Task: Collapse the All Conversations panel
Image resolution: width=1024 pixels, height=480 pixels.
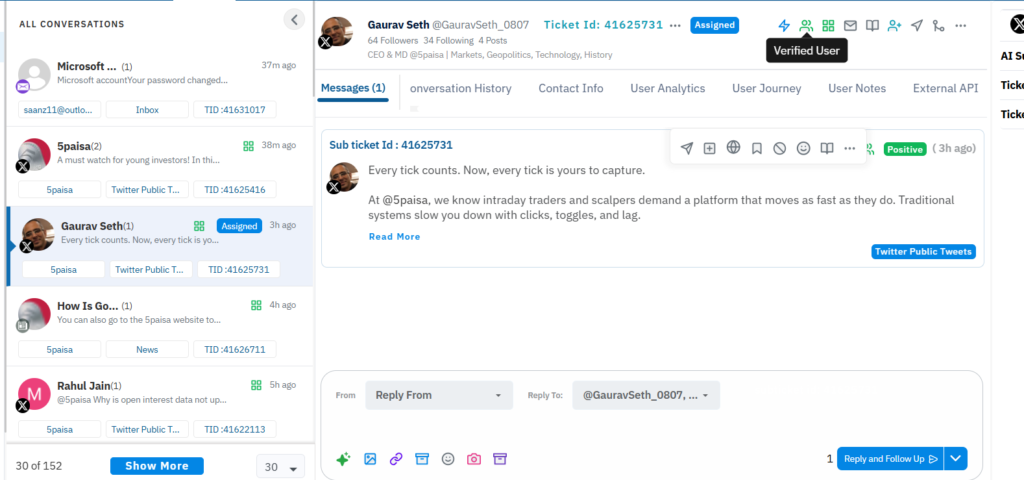Action: (x=293, y=19)
